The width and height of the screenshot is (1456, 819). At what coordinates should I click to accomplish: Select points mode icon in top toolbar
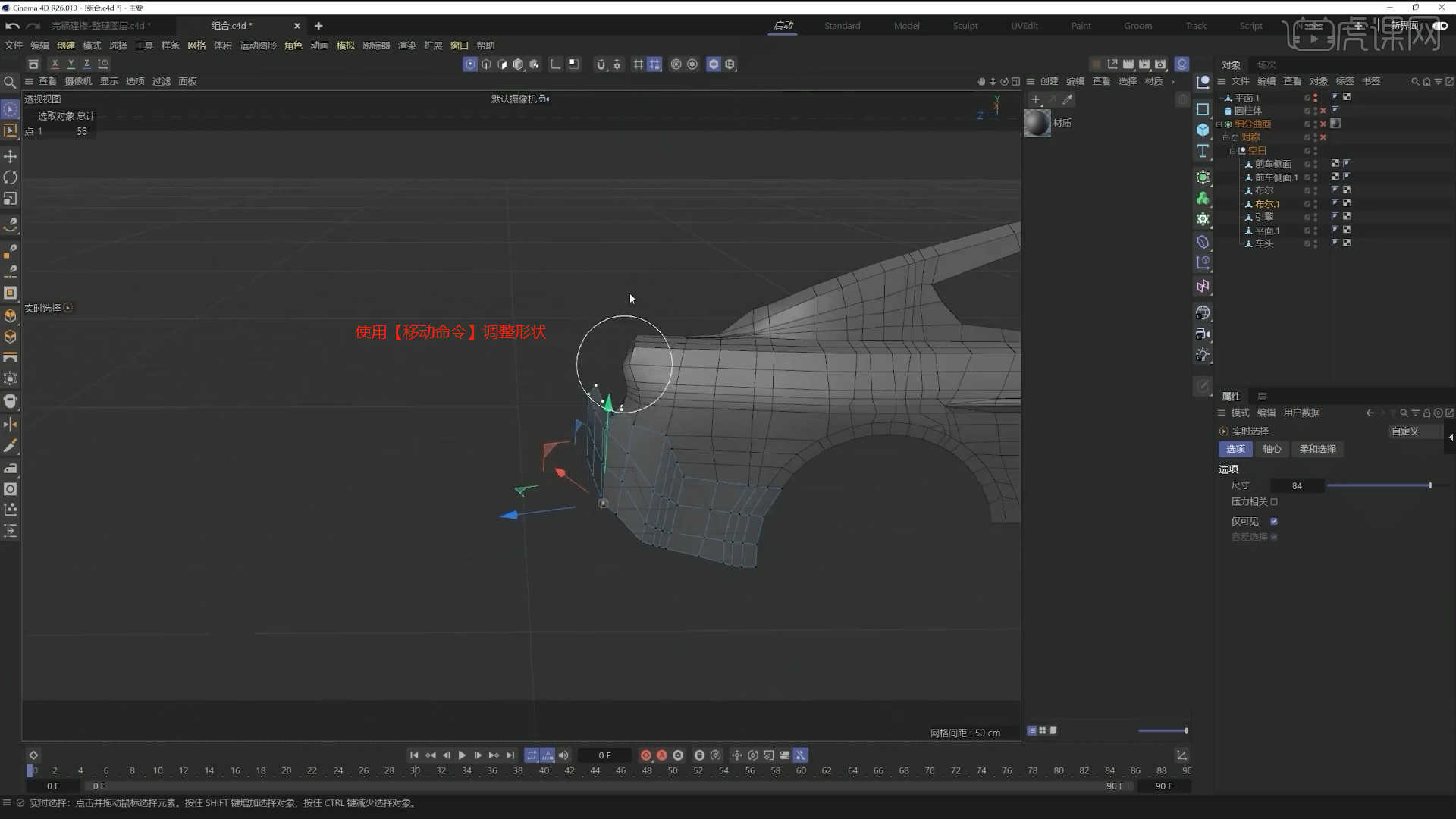pyautogui.click(x=470, y=64)
